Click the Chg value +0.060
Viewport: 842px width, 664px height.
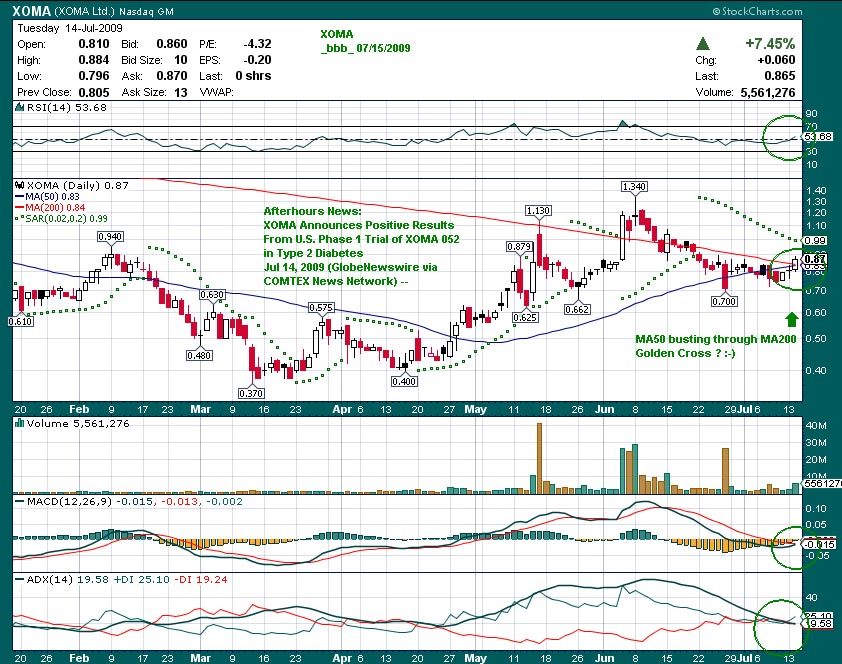click(x=776, y=60)
